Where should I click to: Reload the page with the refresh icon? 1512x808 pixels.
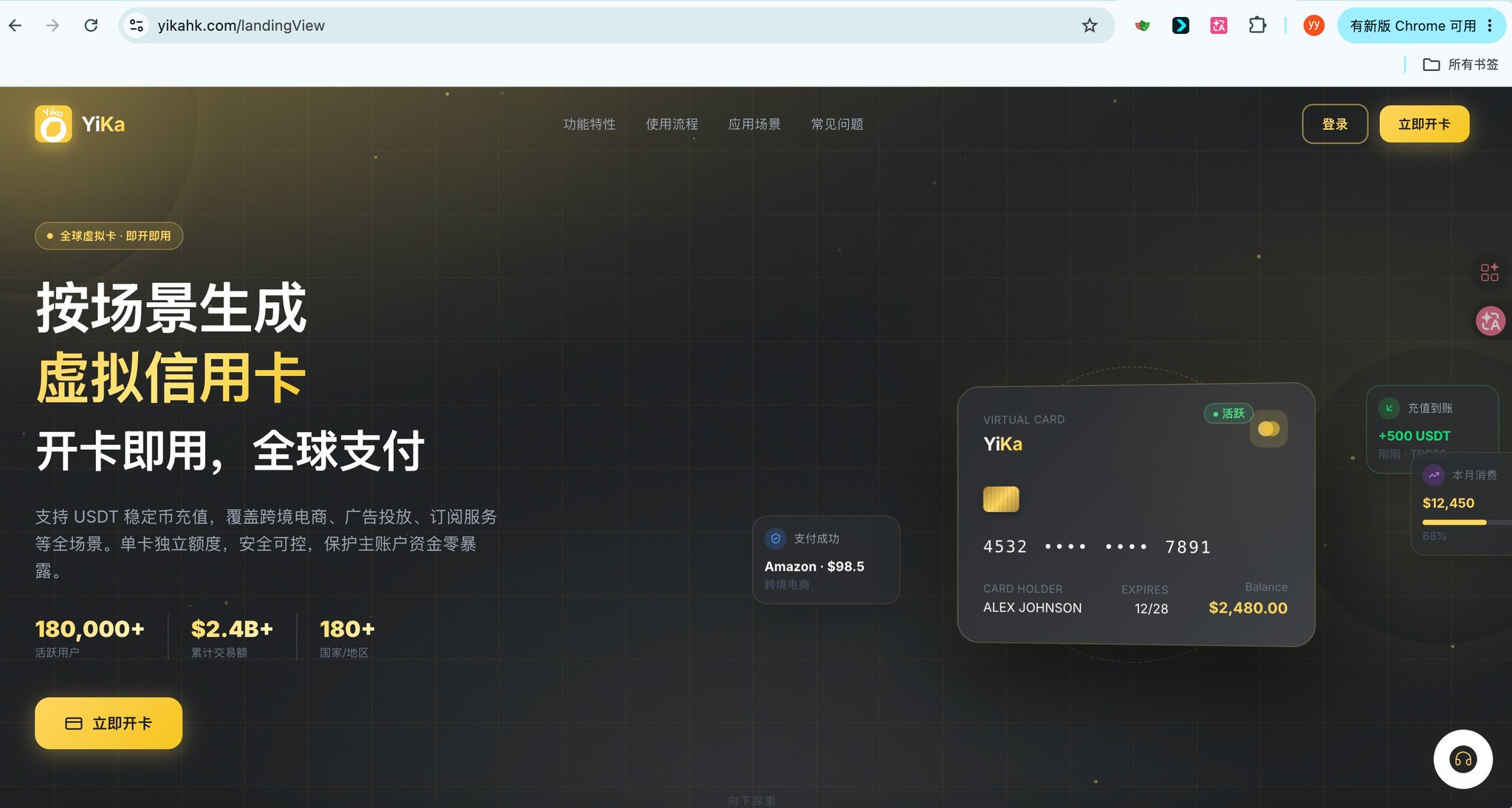coord(91,26)
